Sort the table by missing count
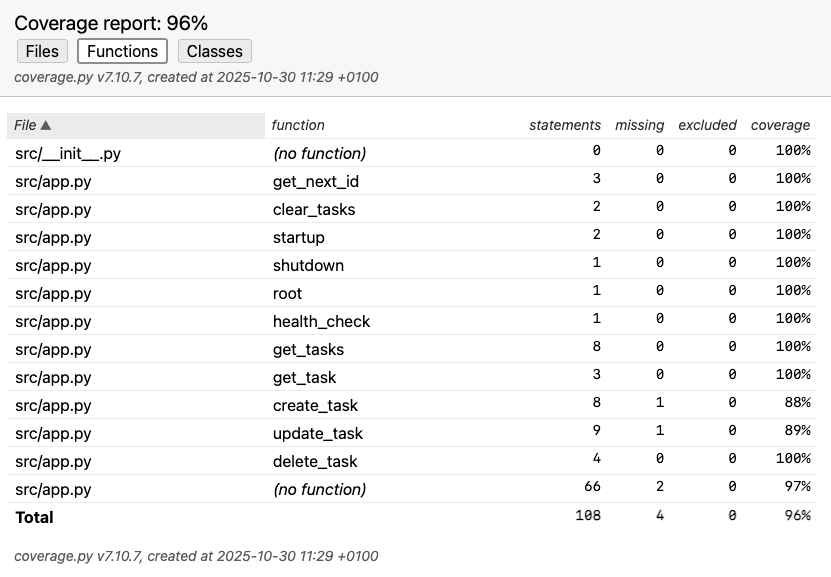The image size is (831, 577). click(x=639, y=125)
